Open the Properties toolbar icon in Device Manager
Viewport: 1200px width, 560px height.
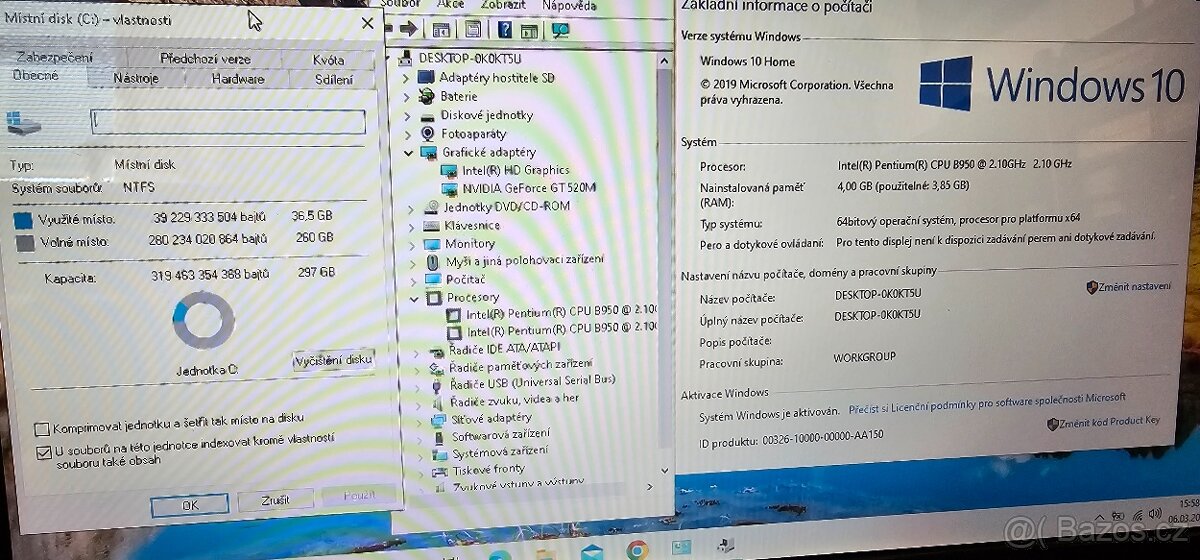473,30
